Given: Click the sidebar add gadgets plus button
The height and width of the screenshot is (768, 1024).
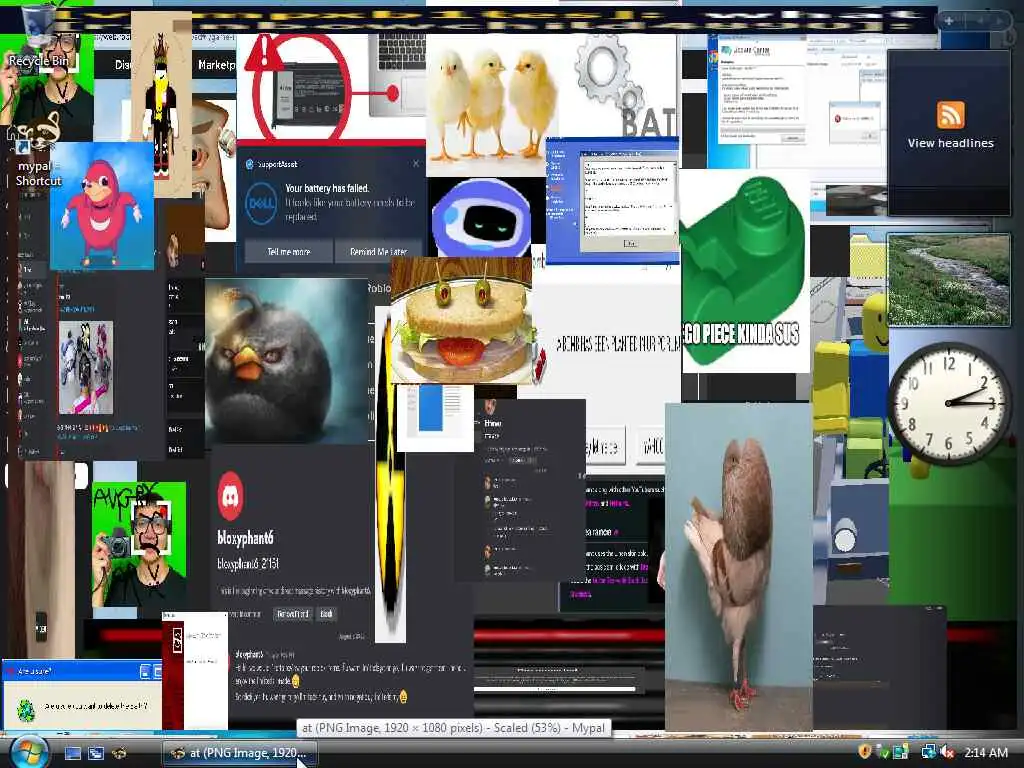Looking at the screenshot, I should [x=949, y=21].
